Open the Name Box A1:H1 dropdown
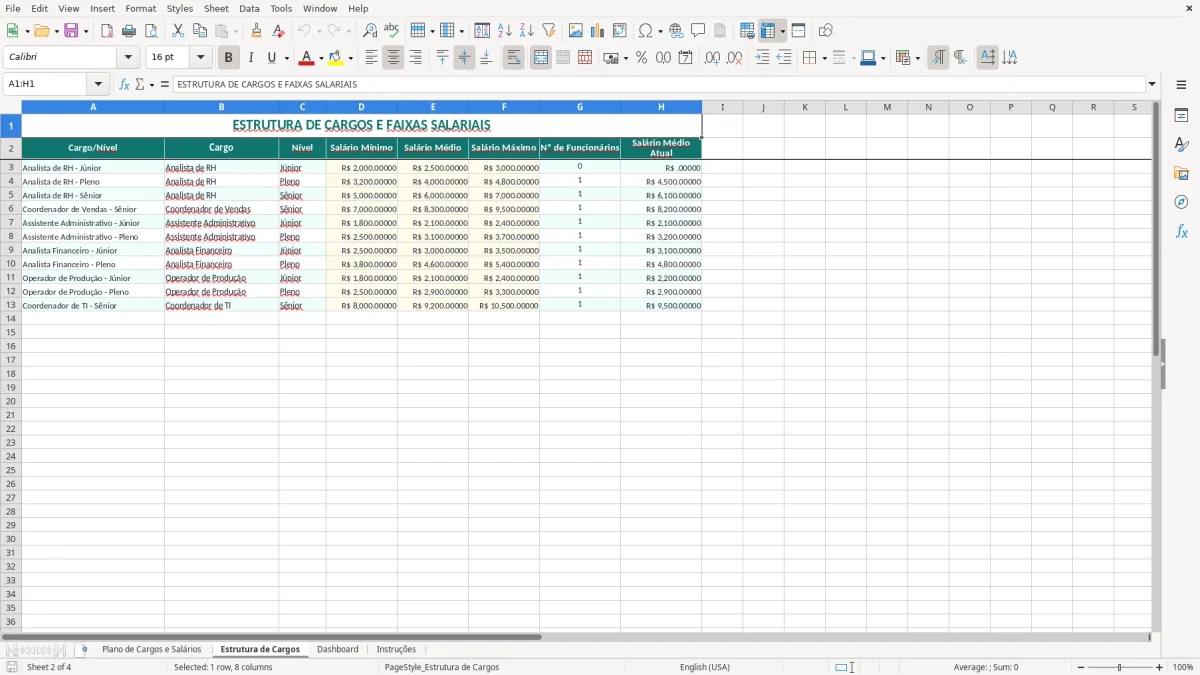This screenshot has height=675, width=1200. (99, 85)
